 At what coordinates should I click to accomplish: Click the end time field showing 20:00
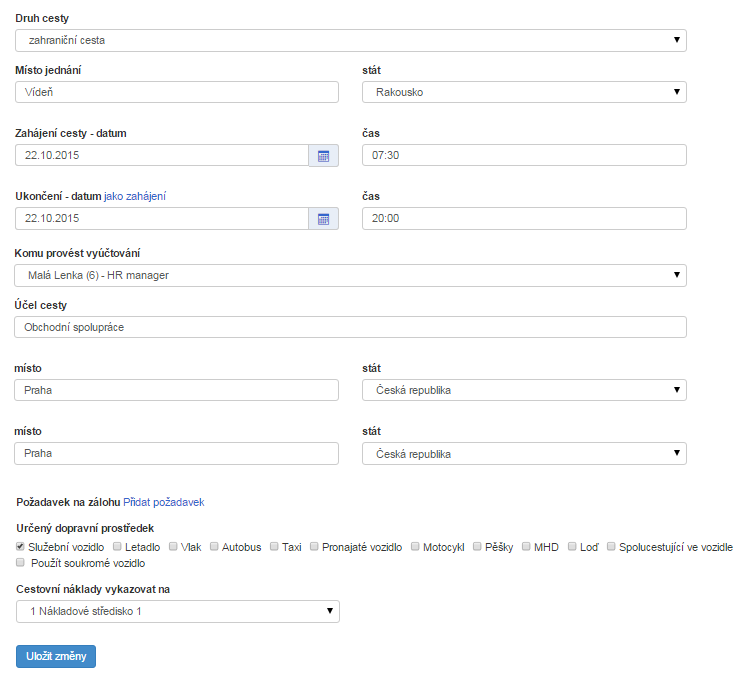524,219
